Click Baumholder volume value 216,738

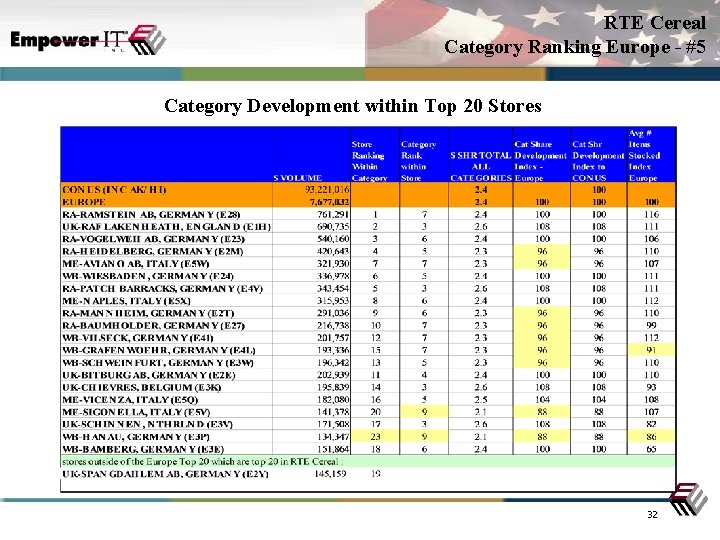[333, 326]
